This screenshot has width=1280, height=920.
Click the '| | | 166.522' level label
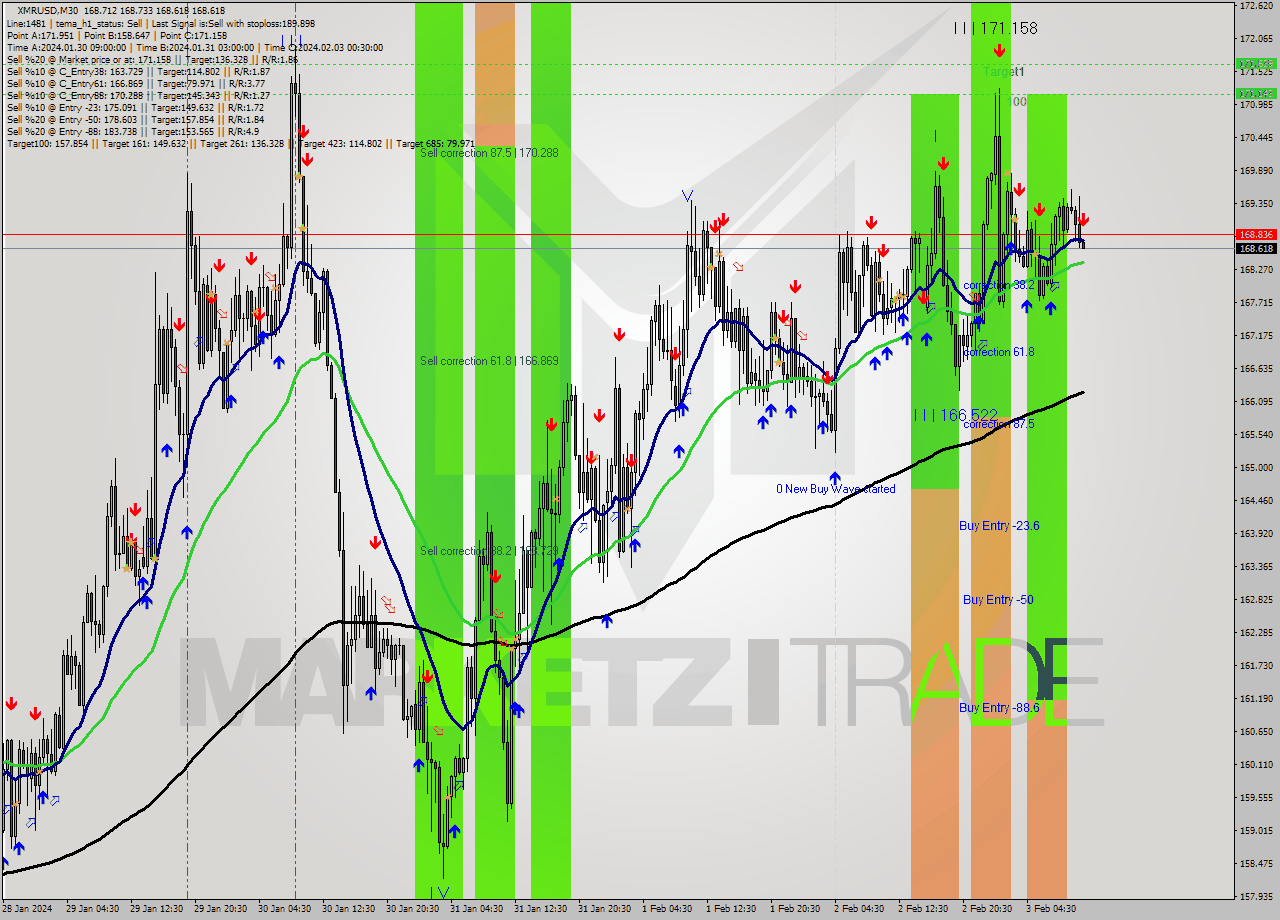tap(955, 414)
